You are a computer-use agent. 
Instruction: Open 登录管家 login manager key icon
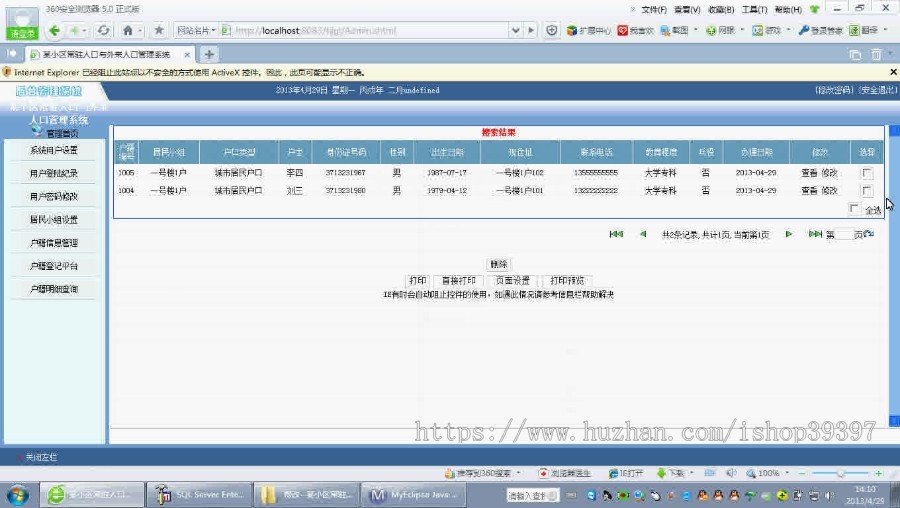coord(821,30)
